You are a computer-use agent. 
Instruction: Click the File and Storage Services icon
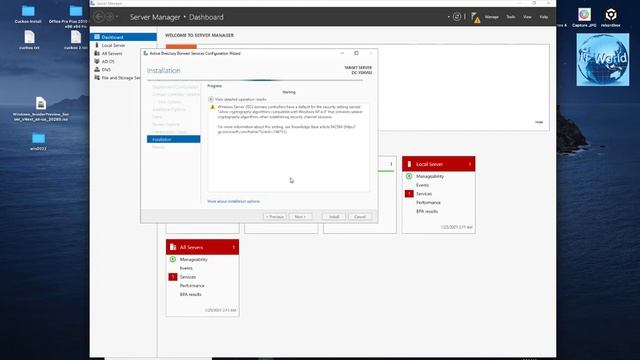[97, 77]
